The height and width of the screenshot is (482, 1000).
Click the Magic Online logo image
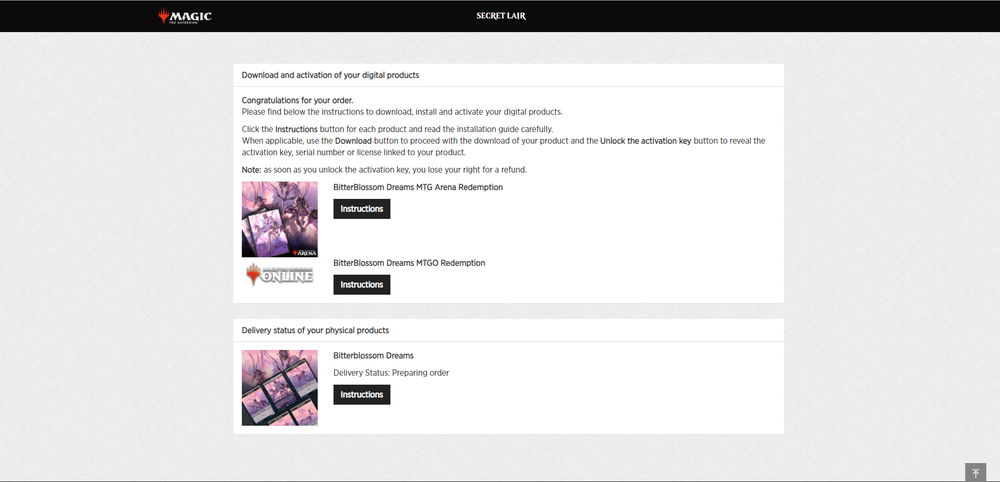click(x=279, y=274)
